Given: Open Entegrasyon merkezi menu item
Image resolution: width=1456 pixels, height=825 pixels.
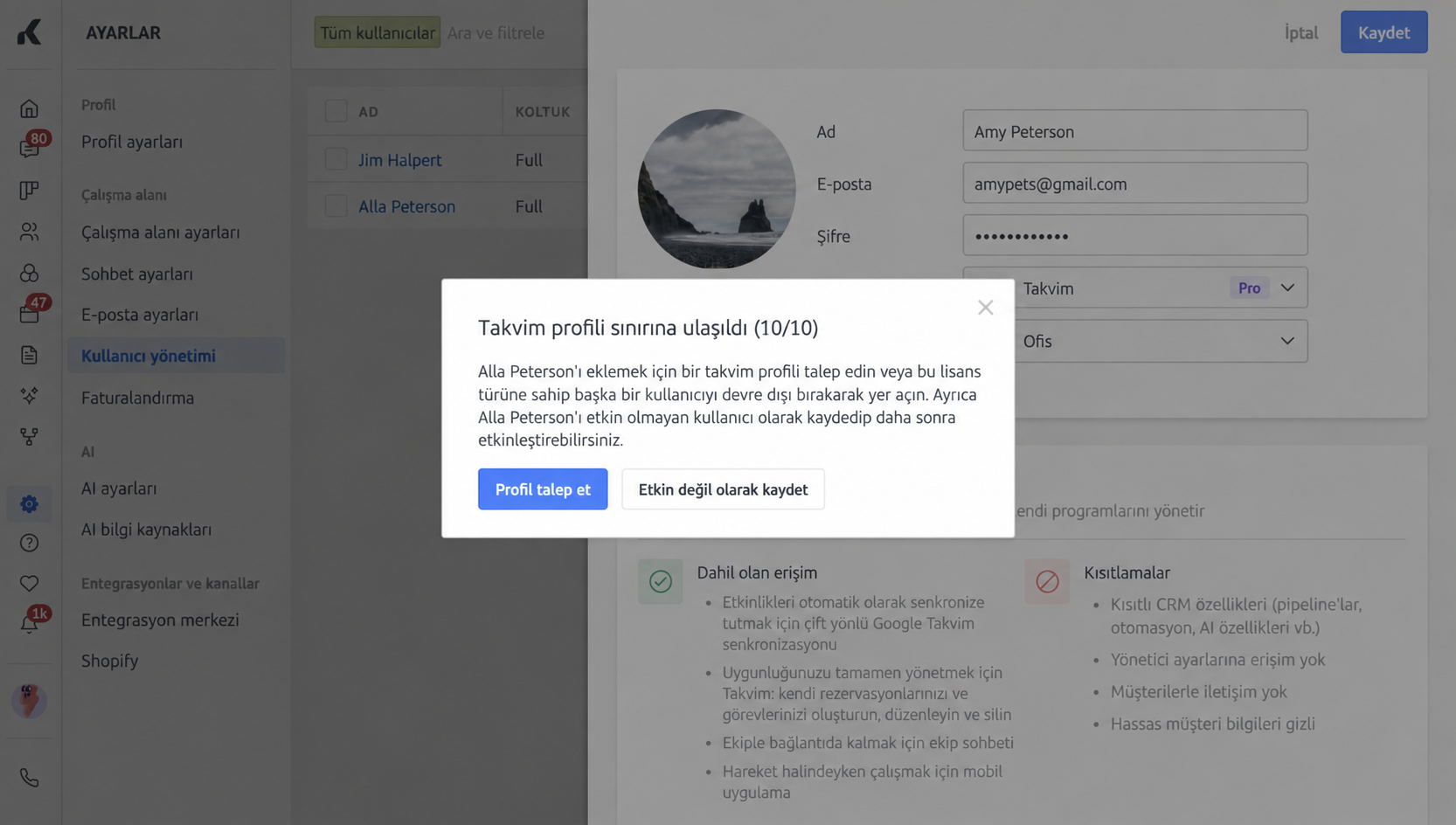Looking at the screenshot, I should coord(160,620).
